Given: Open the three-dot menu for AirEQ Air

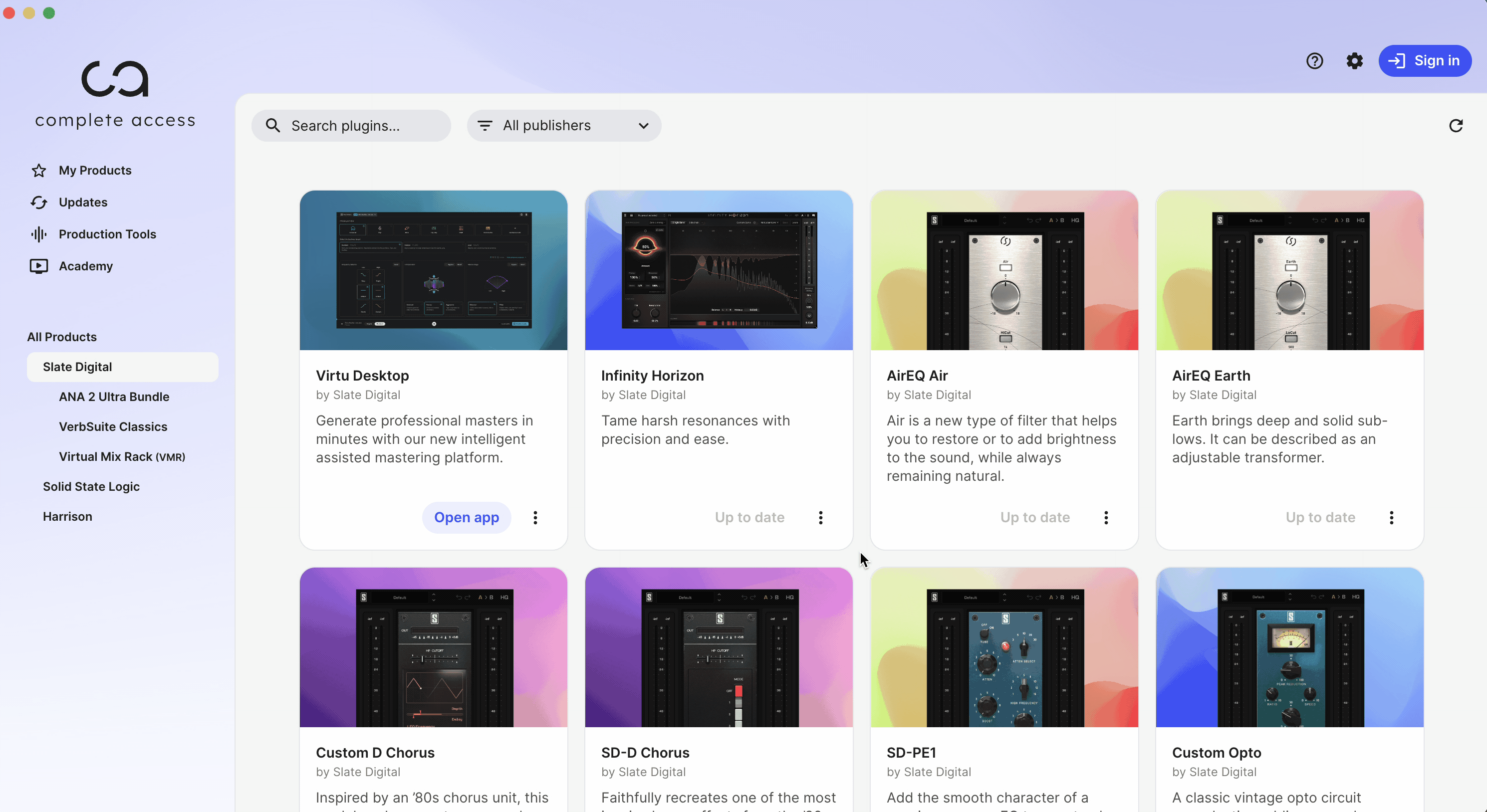Looking at the screenshot, I should pyautogui.click(x=1106, y=518).
